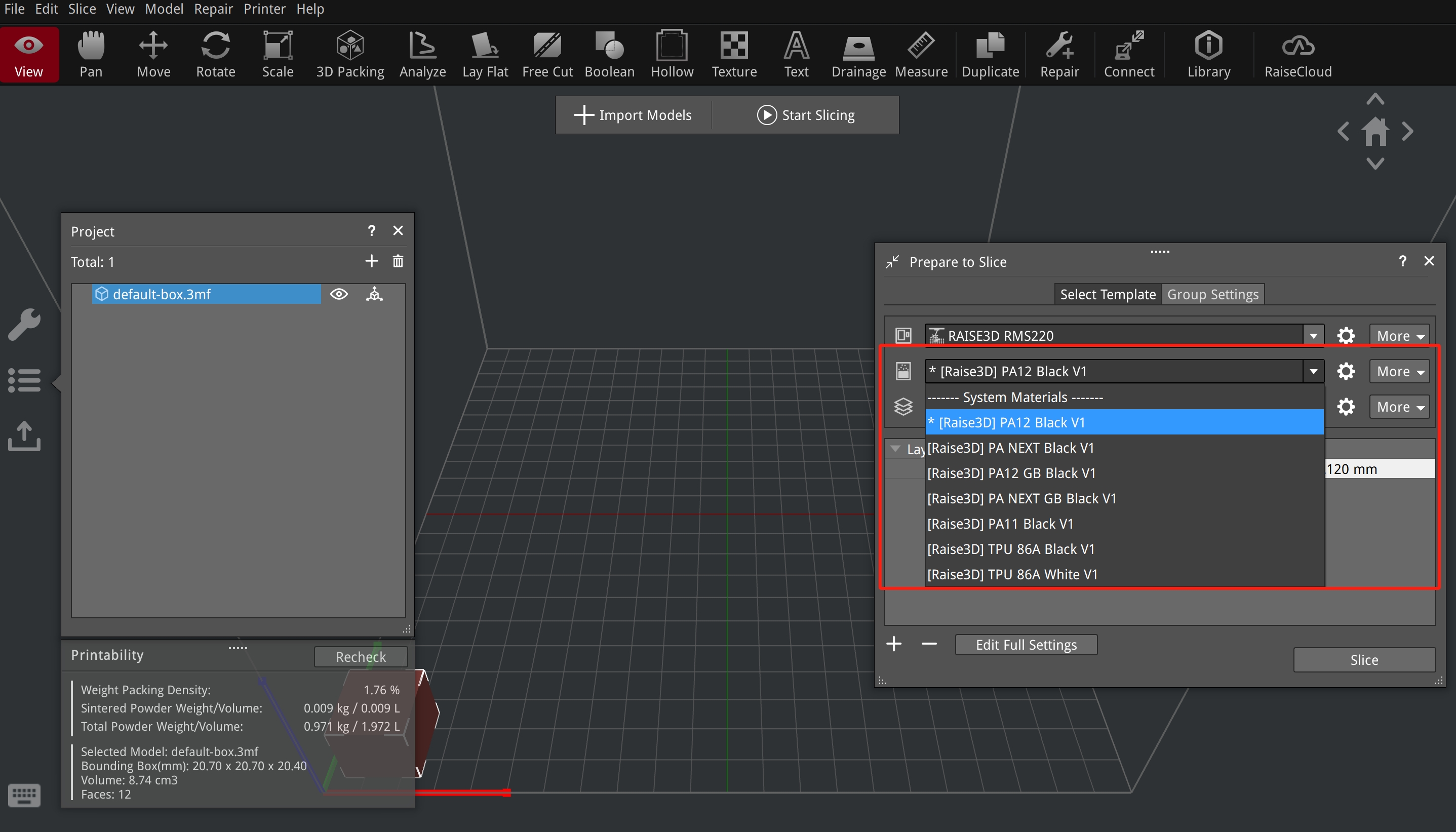The width and height of the screenshot is (1456, 832).
Task: Collapse the PA12 Black V1 material dropdown
Action: pyautogui.click(x=1313, y=371)
